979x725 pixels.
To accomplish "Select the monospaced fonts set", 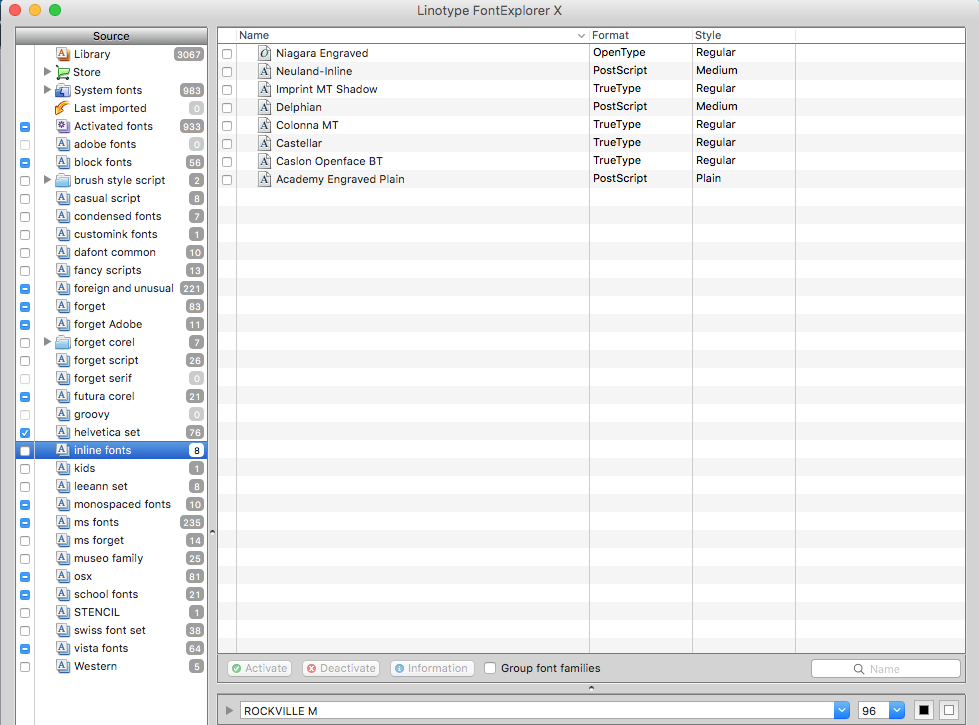I will [x=121, y=505].
